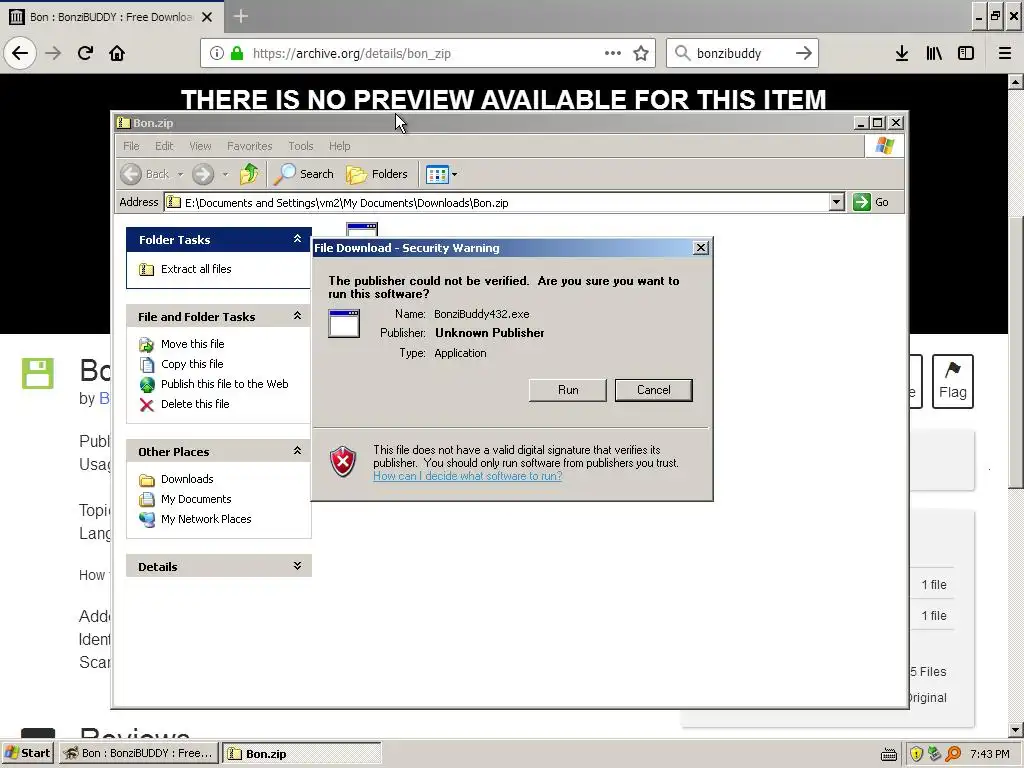Close the Bon : BonziBUDDY browser tab
Image resolution: width=1024 pixels, height=768 pixels.
[x=207, y=17]
